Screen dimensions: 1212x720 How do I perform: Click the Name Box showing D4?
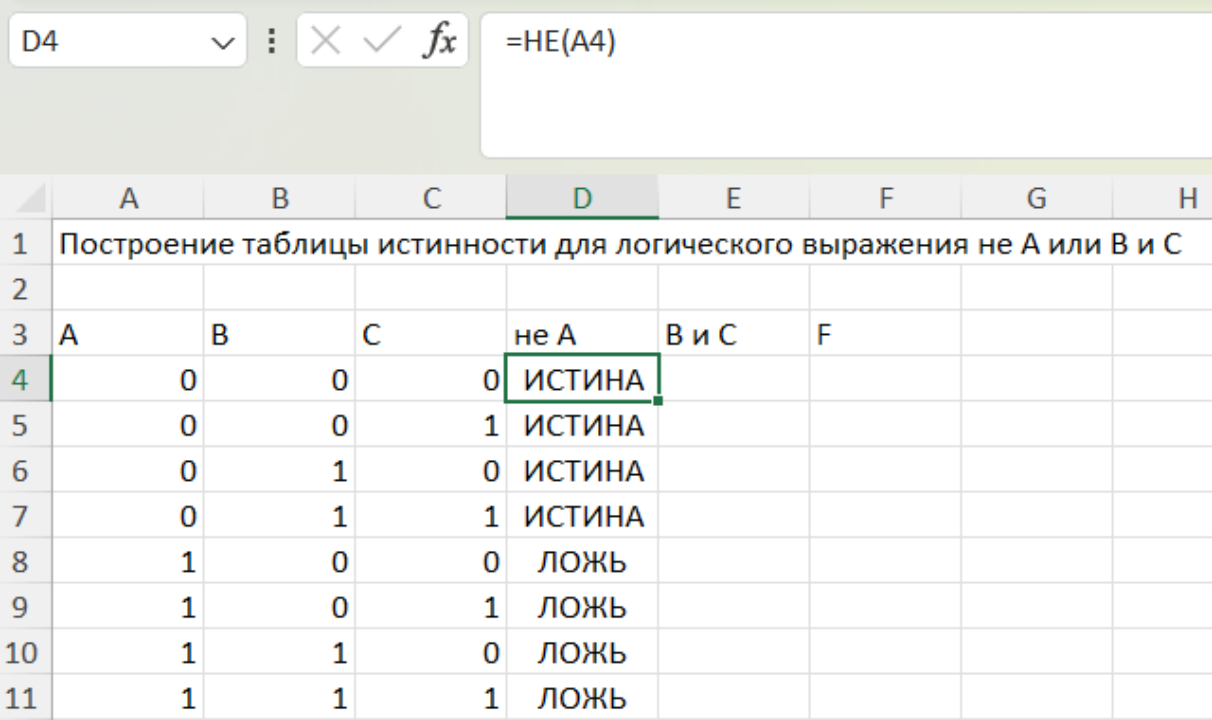tap(127, 42)
